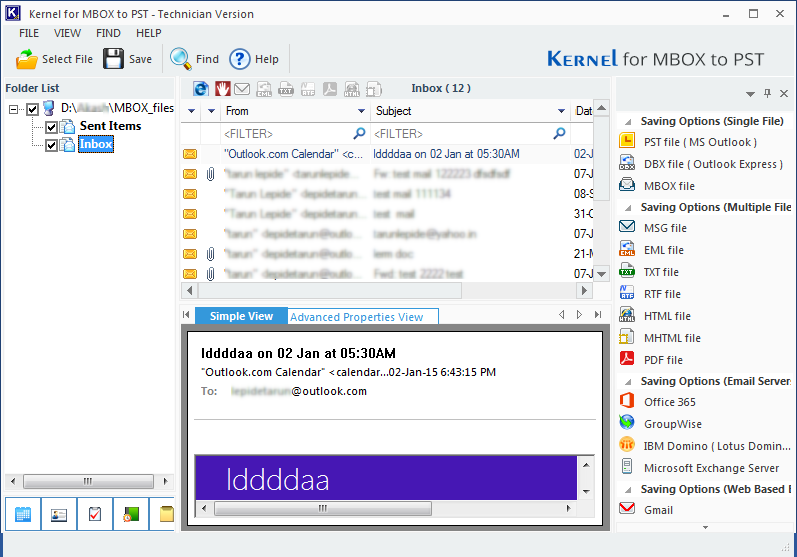Choose PST file (MS Outlook) saving option
This screenshot has width=797, height=557.
[x=700, y=142]
